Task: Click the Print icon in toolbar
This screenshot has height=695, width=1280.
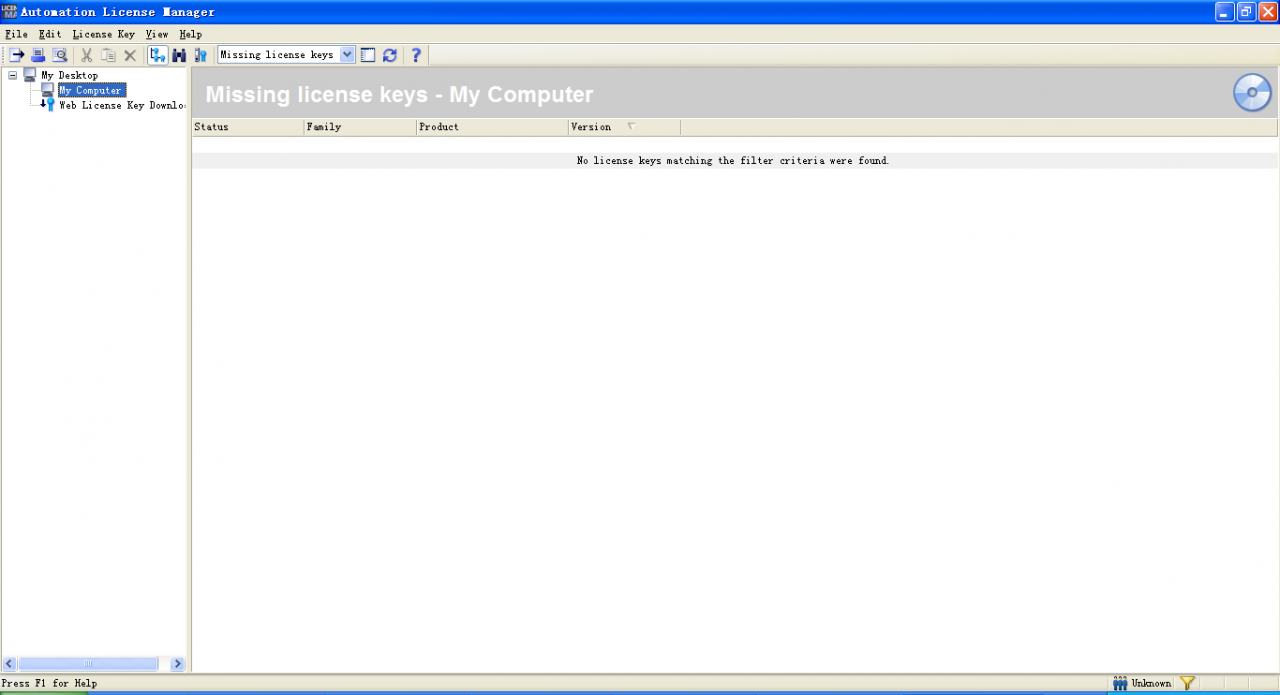Action: point(38,55)
